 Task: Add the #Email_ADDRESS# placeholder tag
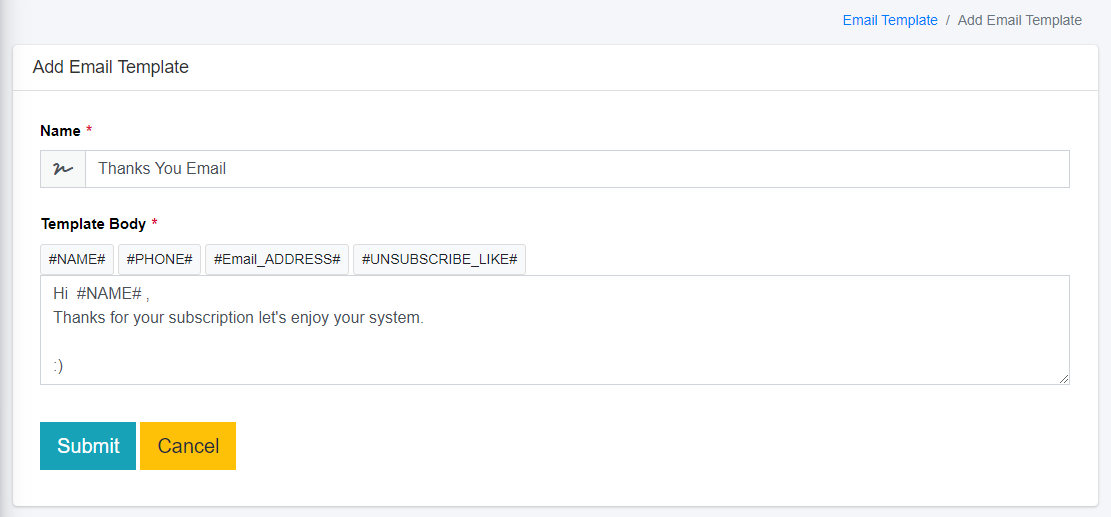click(277, 259)
